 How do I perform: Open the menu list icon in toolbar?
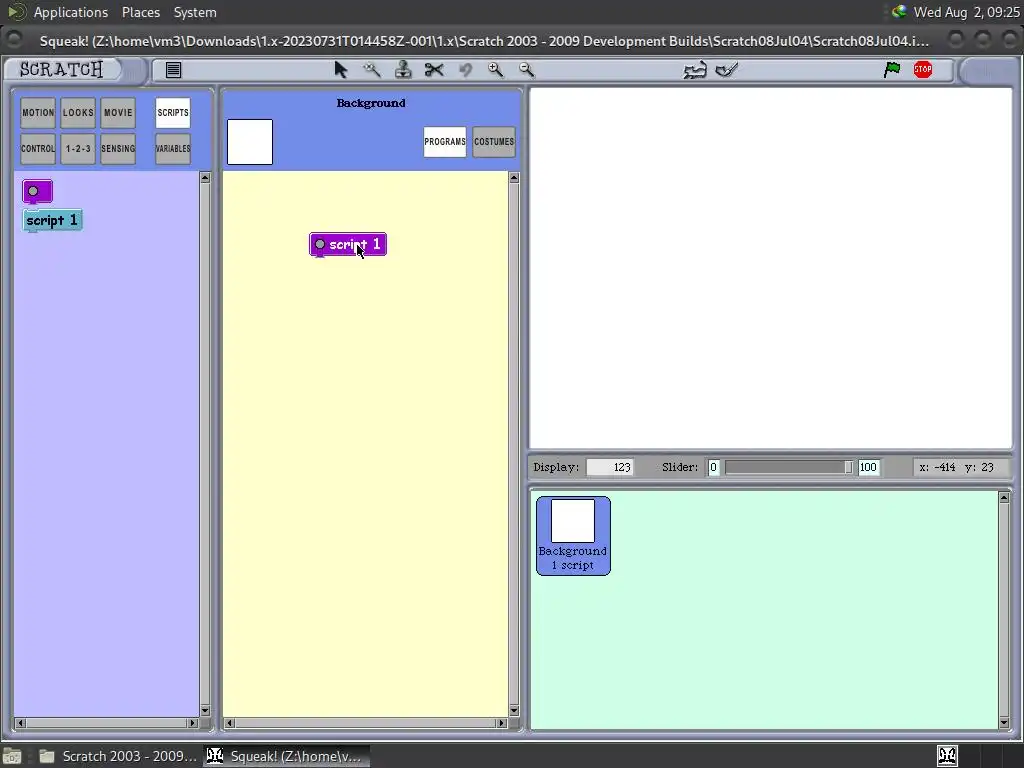173,70
